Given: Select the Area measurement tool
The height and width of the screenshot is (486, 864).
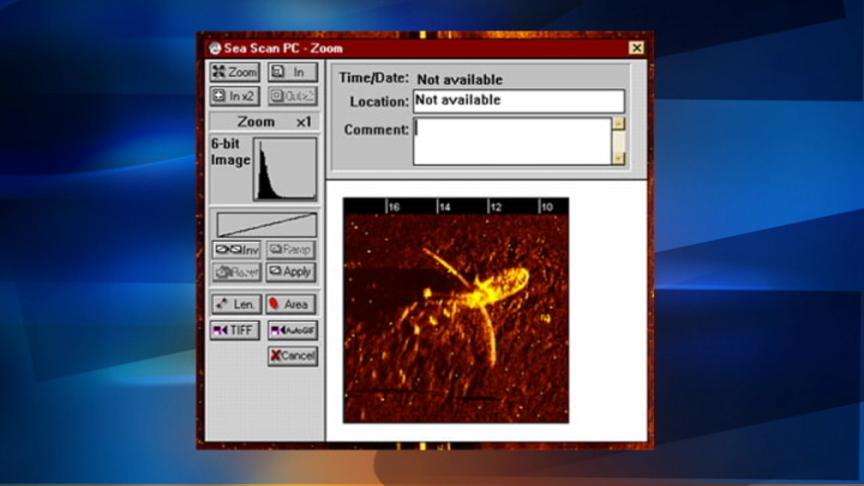Looking at the screenshot, I should tap(291, 304).
